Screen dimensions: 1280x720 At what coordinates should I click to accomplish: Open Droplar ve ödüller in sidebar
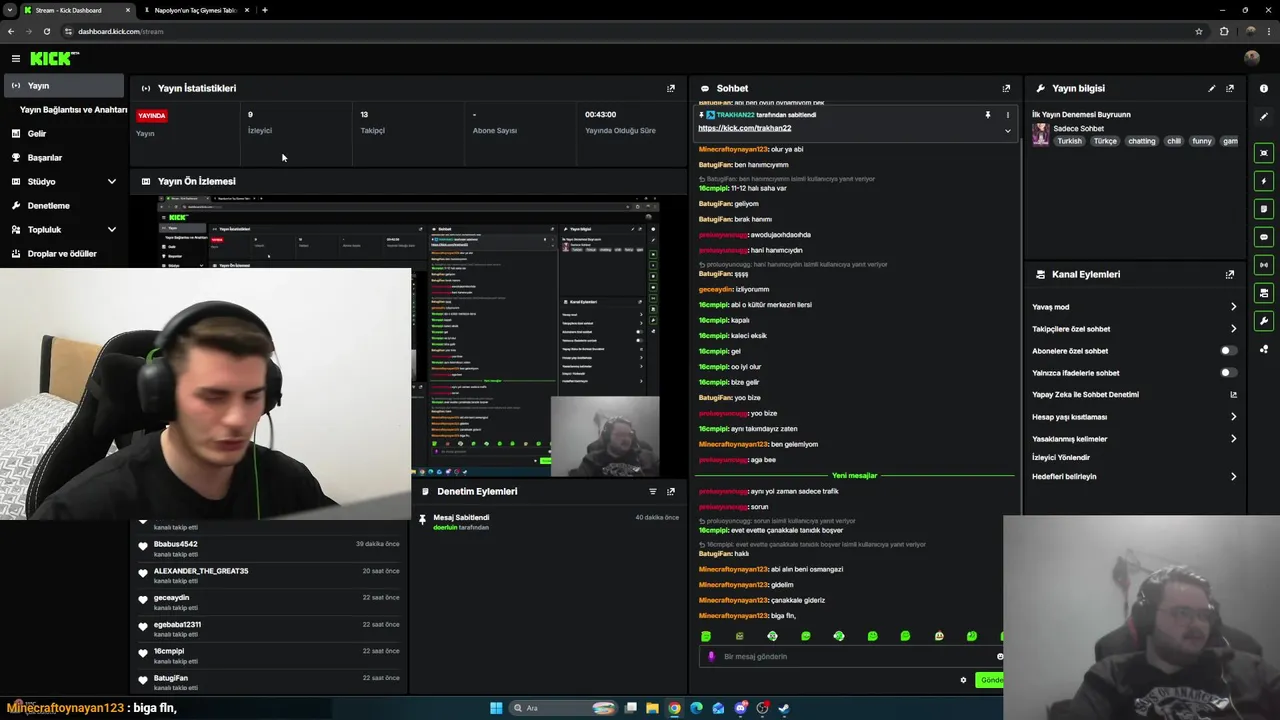pos(64,254)
